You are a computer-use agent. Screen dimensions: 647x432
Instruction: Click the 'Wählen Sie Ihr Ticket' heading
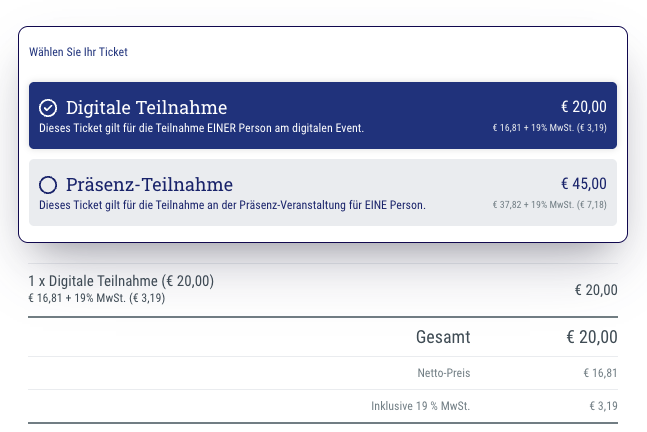click(x=79, y=52)
